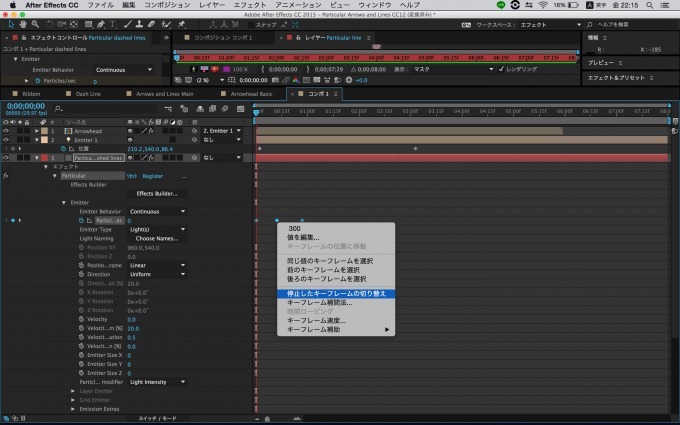
Task: Click the Direction property stopwatch icon
Action: pyautogui.click(x=83, y=274)
